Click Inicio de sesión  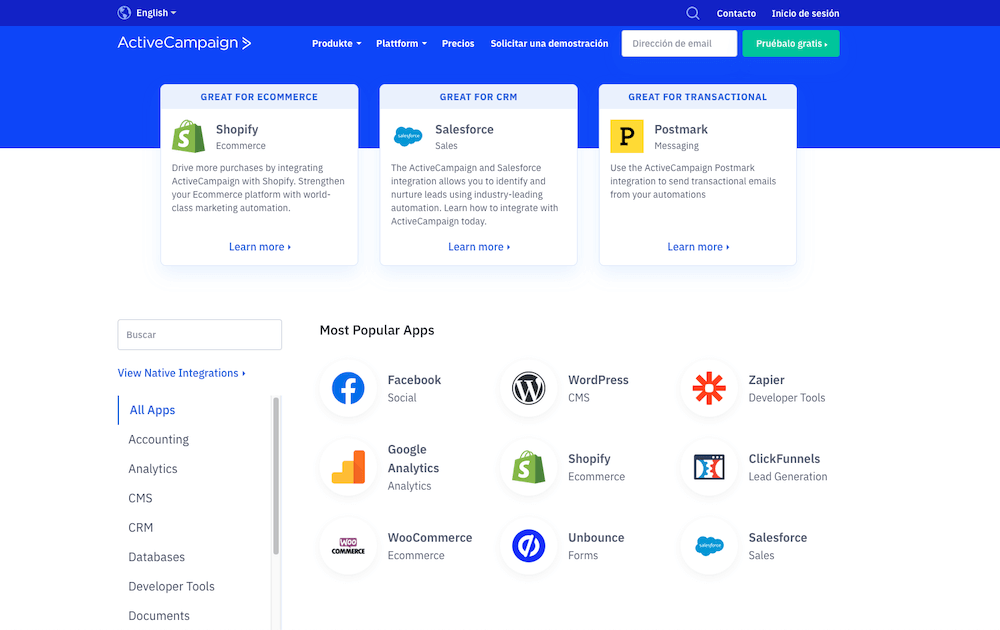pos(805,13)
